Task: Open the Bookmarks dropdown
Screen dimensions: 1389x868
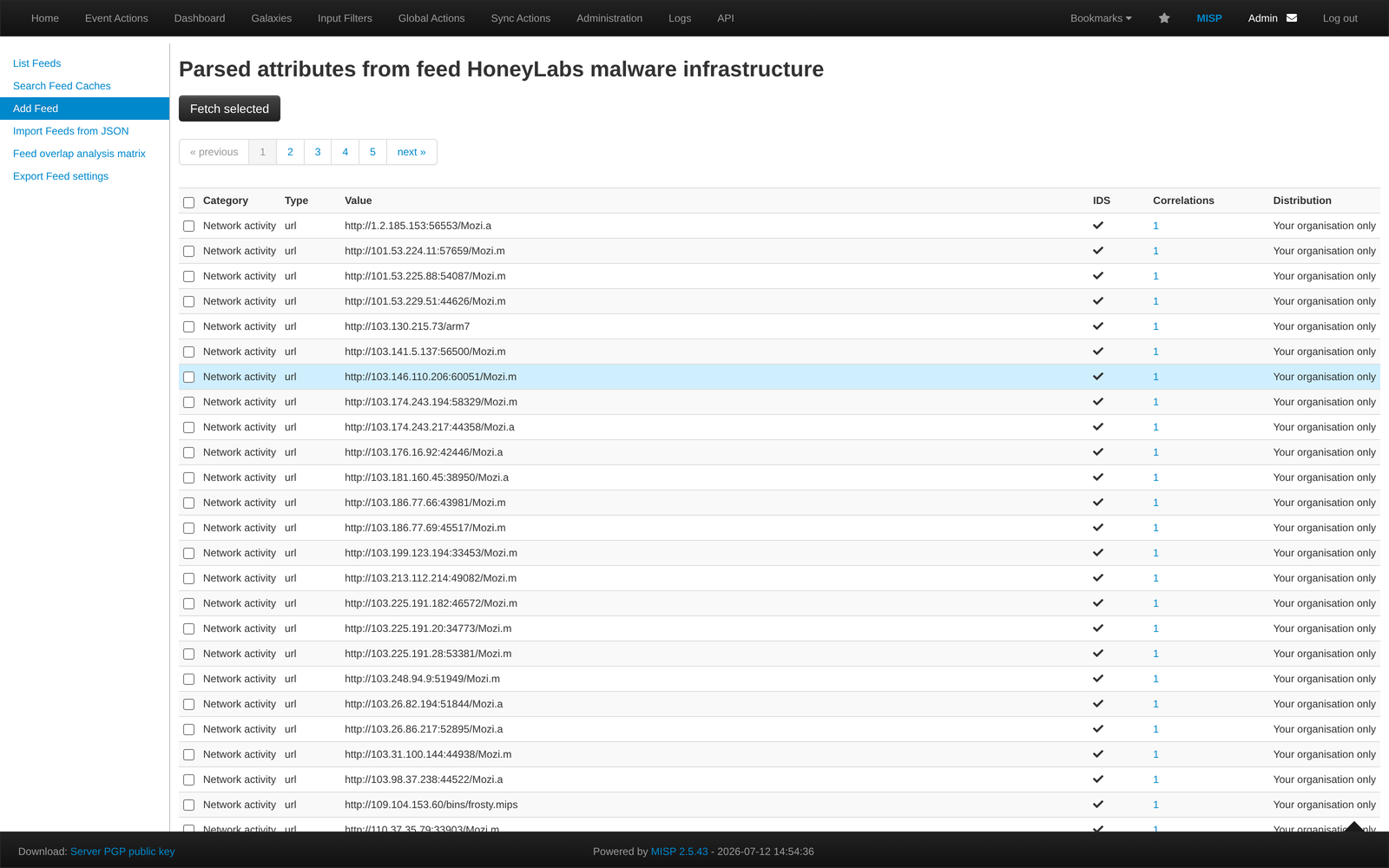Action: pos(1101,18)
